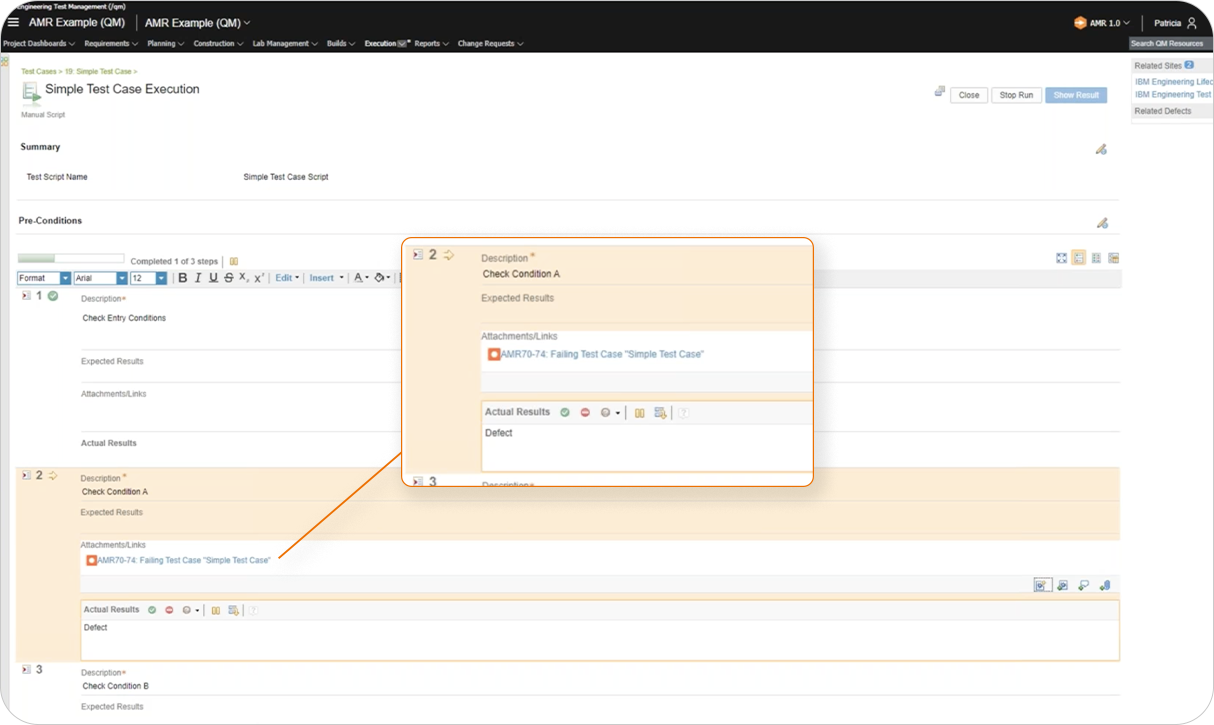Click the Strikethrough formatting icon

point(229,278)
